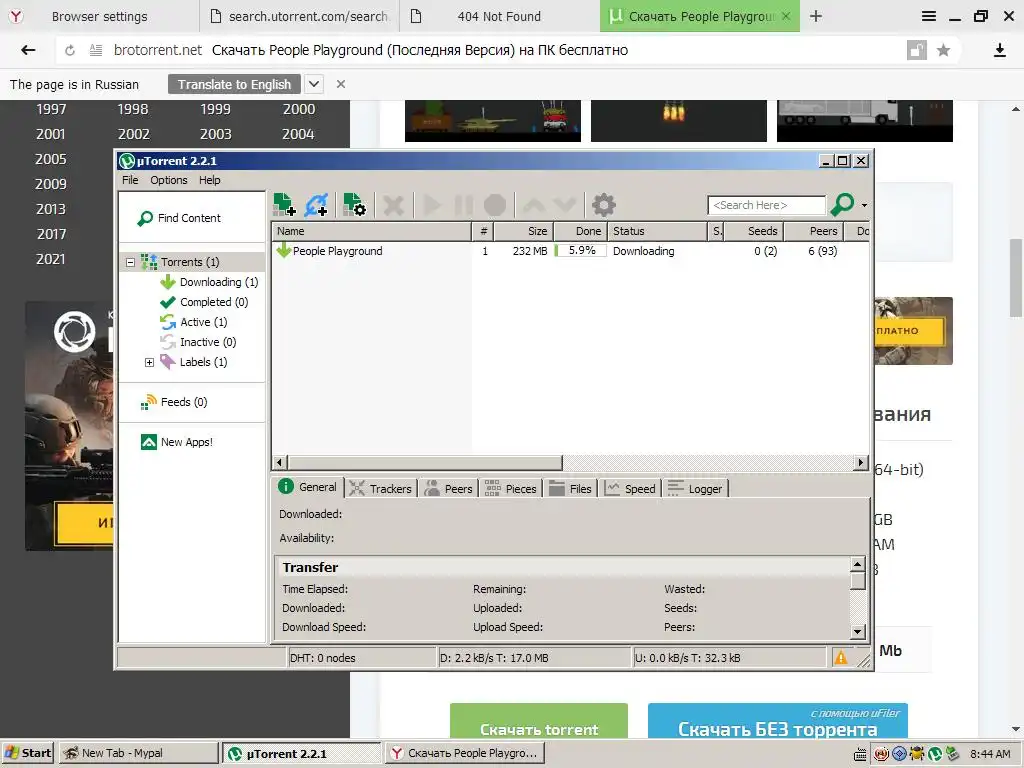Click the browser back arrow
Image resolution: width=1024 pixels, height=768 pixels.
point(28,50)
